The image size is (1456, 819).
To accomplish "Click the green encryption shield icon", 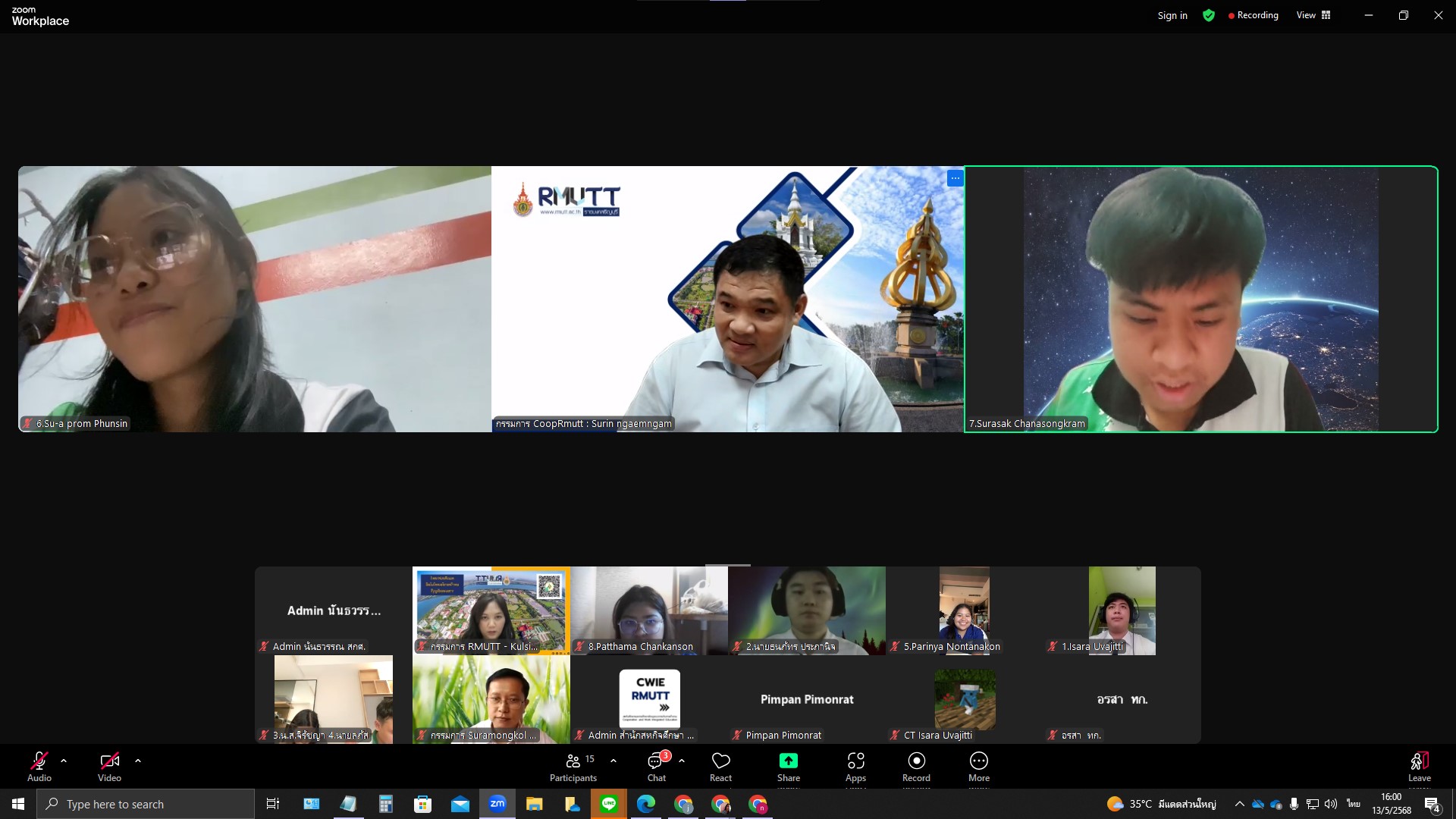I will coord(1209,15).
